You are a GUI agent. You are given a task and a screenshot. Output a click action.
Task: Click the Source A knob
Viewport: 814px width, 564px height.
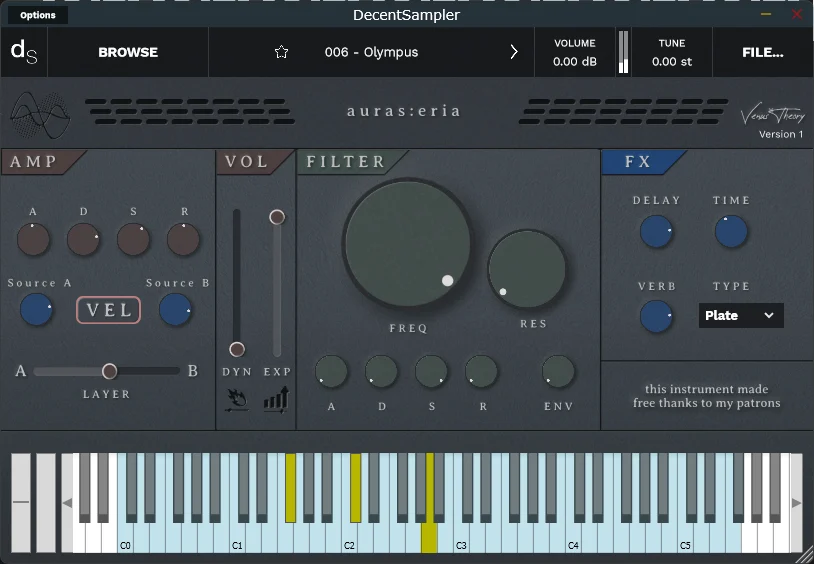pyautogui.click(x=36, y=310)
